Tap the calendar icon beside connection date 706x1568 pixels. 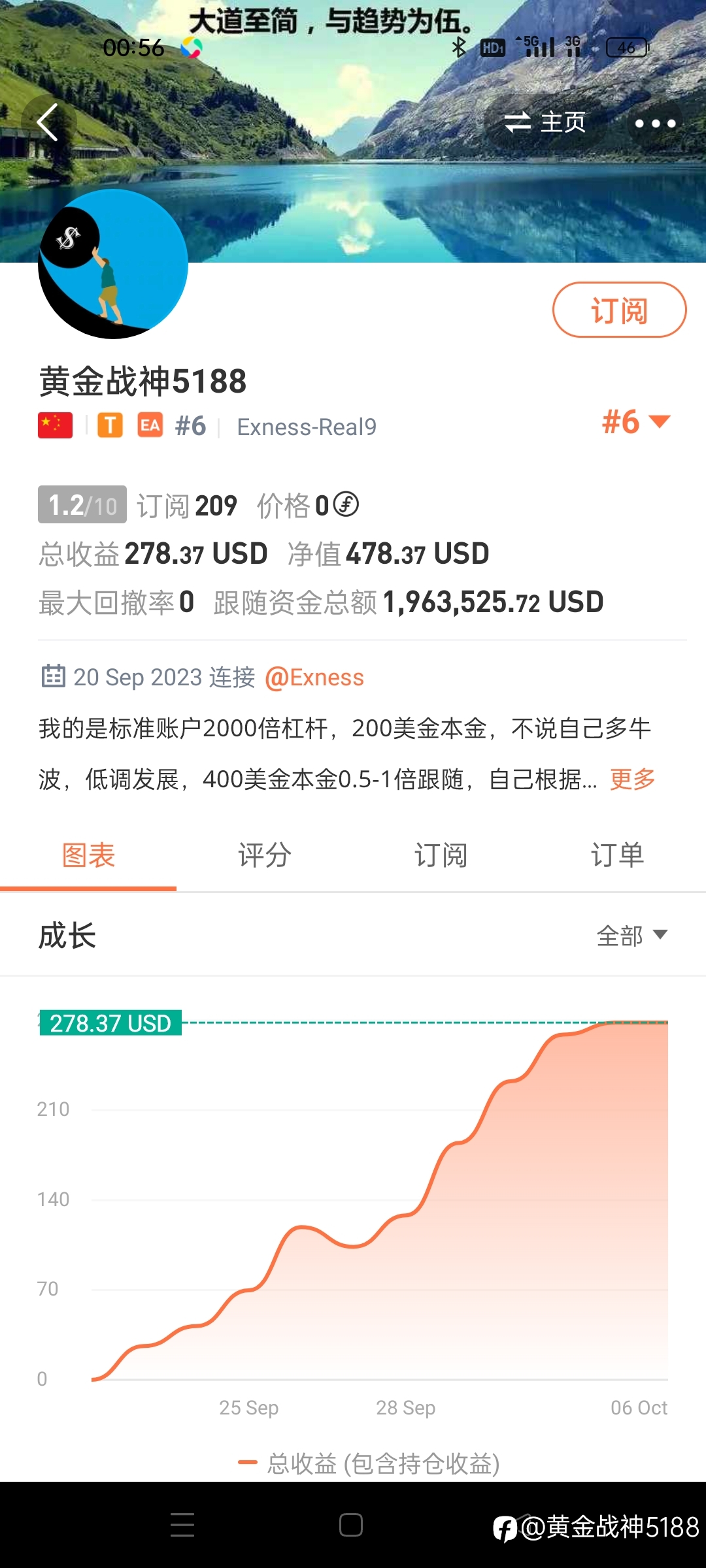click(x=53, y=676)
